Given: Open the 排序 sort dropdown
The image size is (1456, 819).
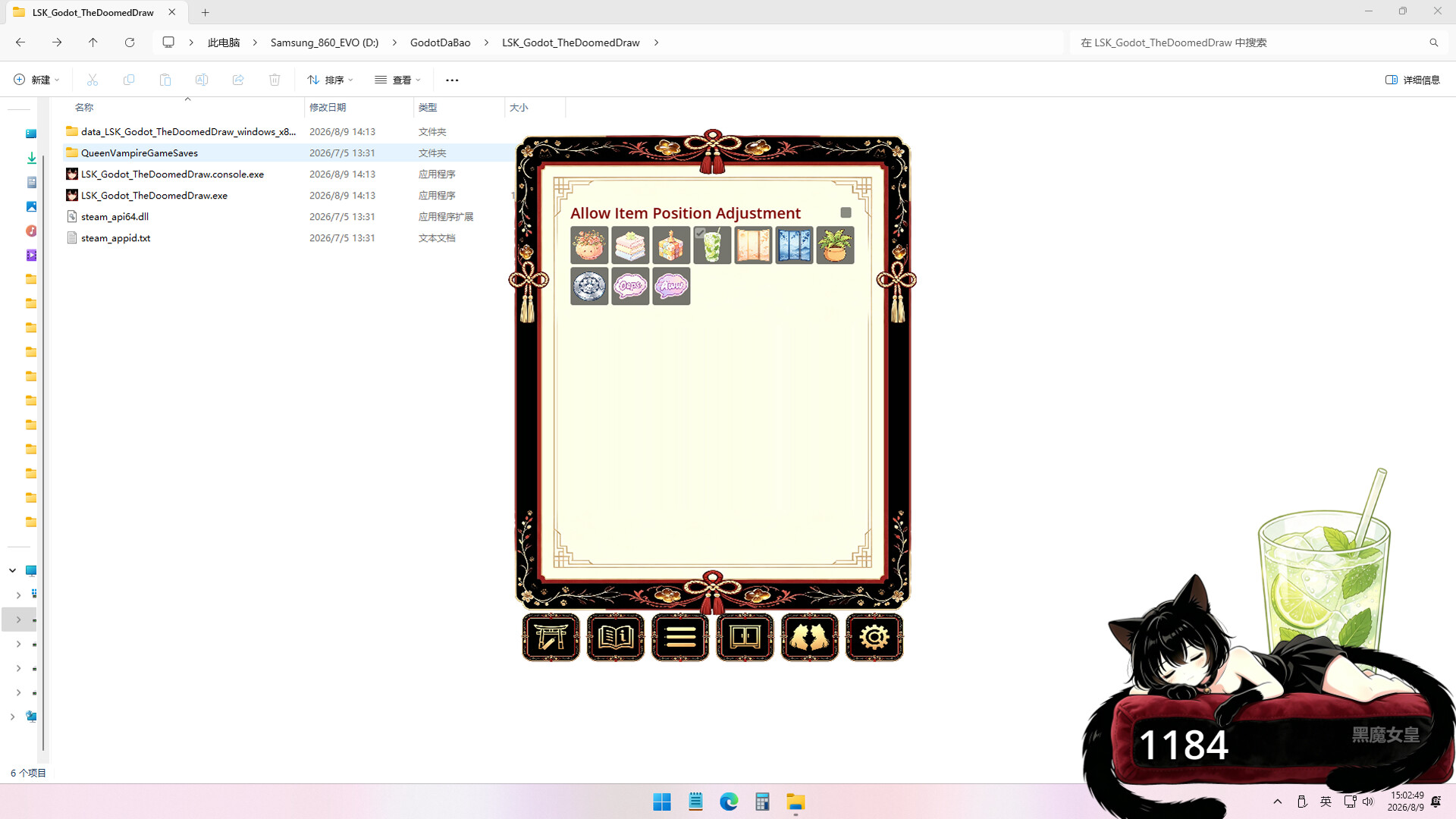Looking at the screenshot, I should [x=330, y=80].
